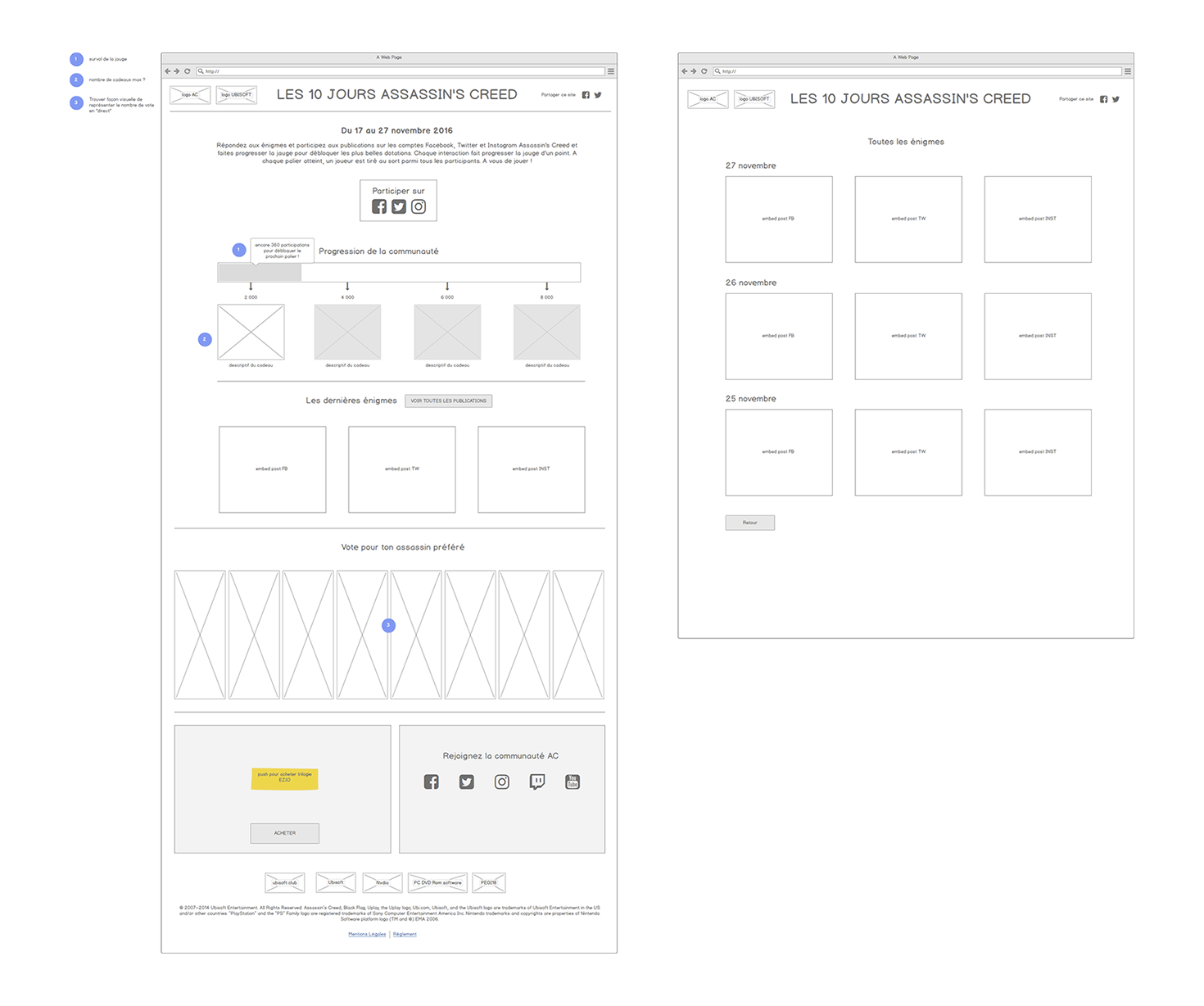The height and width of the screenshot is (1006, 1204).
Task: Click the 'PEGI18' footer logo
Action: tap(489, 882)
